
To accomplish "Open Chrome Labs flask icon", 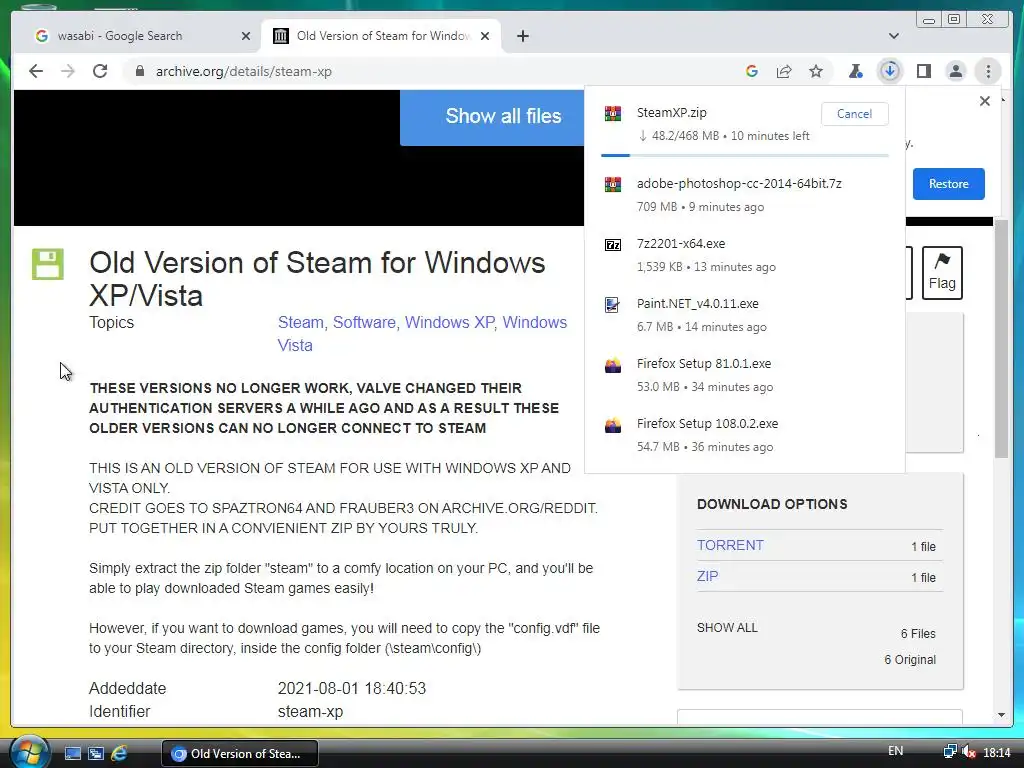I will tap(856, 71).
